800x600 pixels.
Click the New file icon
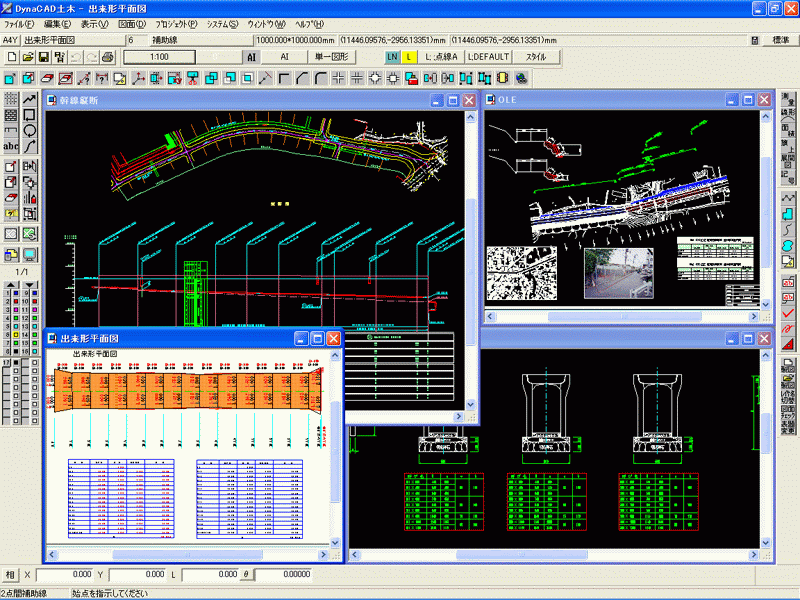[11, 57]
